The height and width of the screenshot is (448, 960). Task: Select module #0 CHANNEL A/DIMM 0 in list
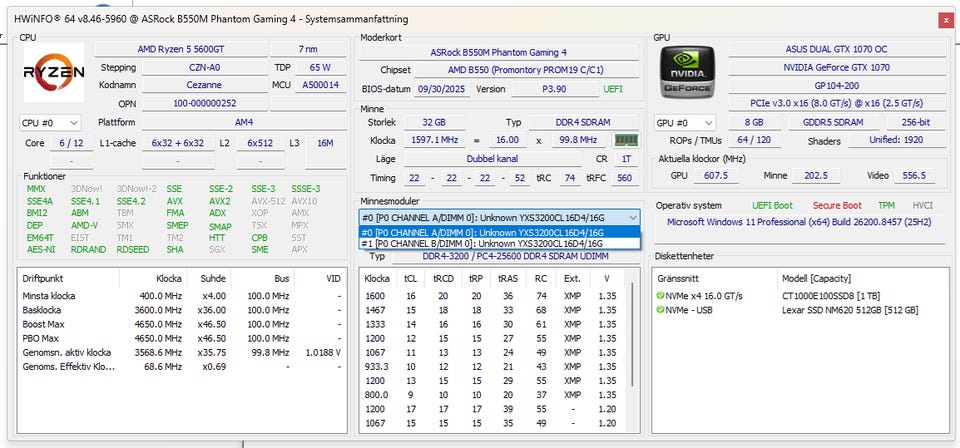coord(499,232)
